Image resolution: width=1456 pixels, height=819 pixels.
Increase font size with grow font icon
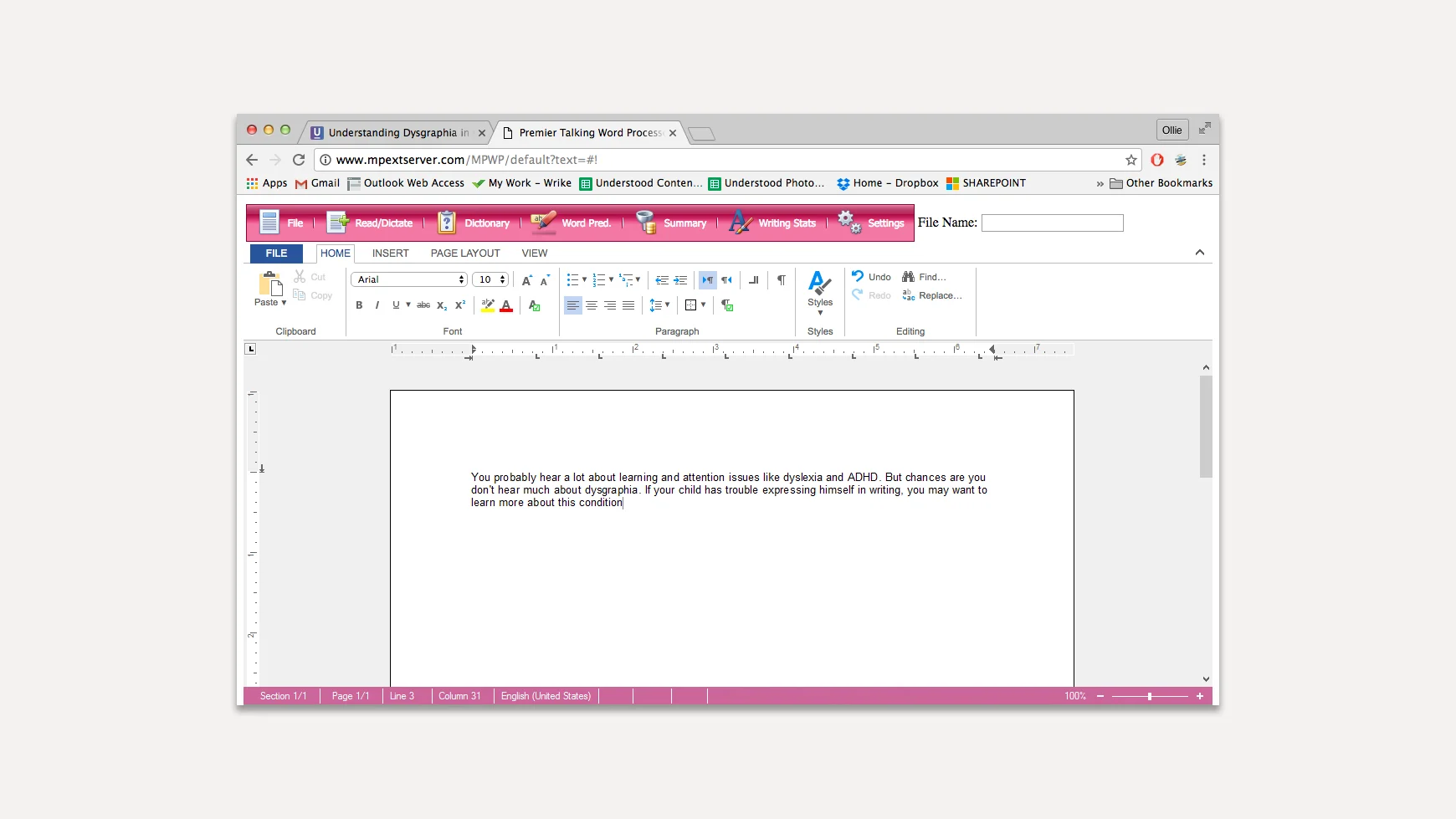click(x=526, y=280)
